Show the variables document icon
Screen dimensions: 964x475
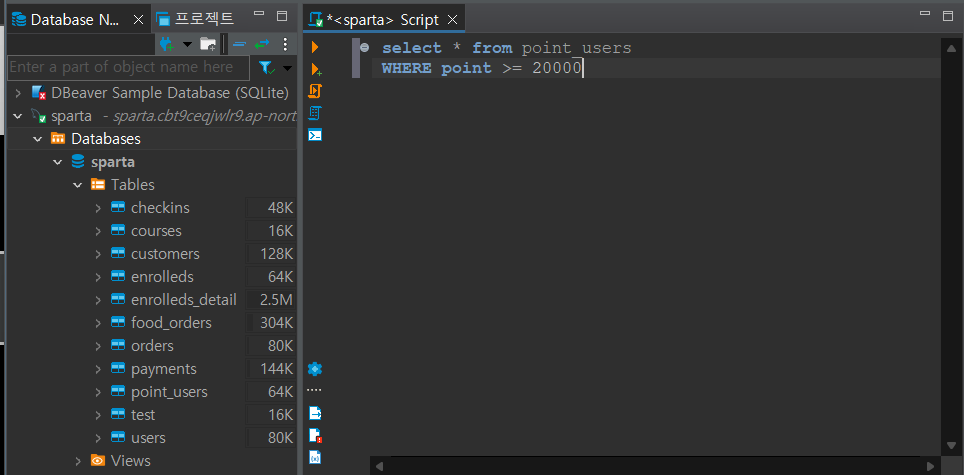tap(315, 457)
